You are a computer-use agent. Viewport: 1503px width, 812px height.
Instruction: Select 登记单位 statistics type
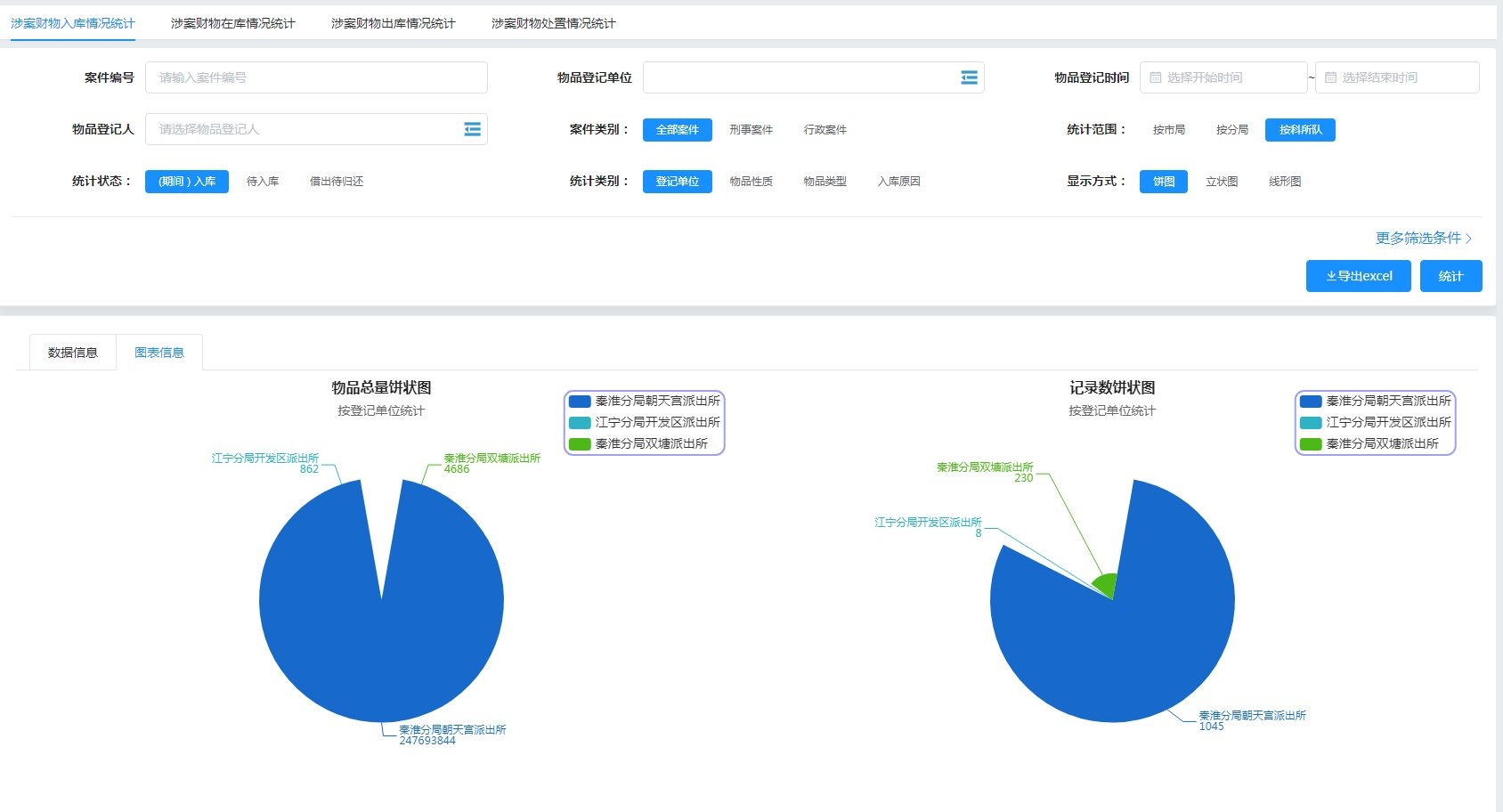point(678,182)
